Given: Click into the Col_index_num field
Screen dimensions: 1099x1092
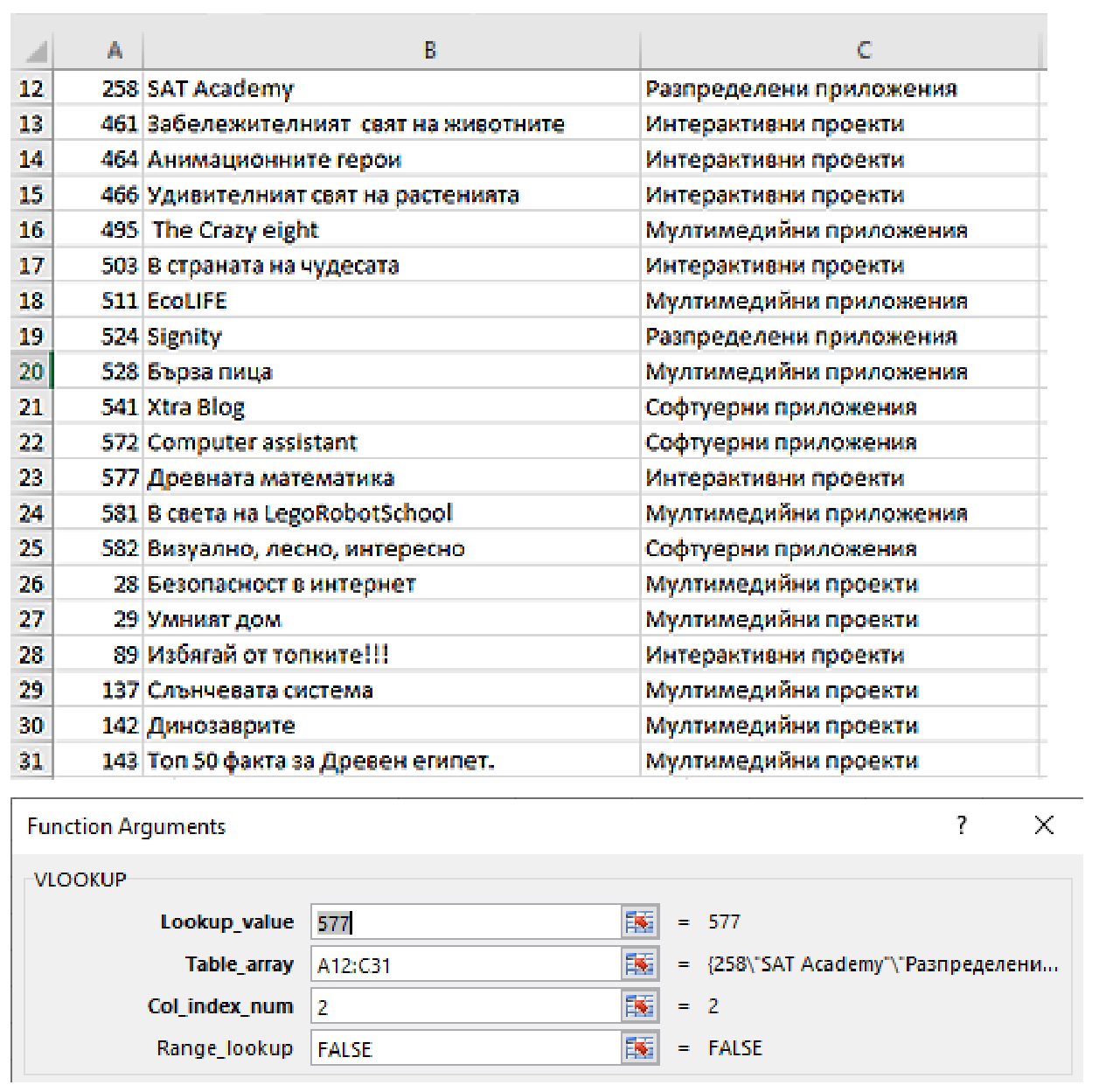Looking at the screenshot, I should pyautogui.click(x=467, y=1006).
